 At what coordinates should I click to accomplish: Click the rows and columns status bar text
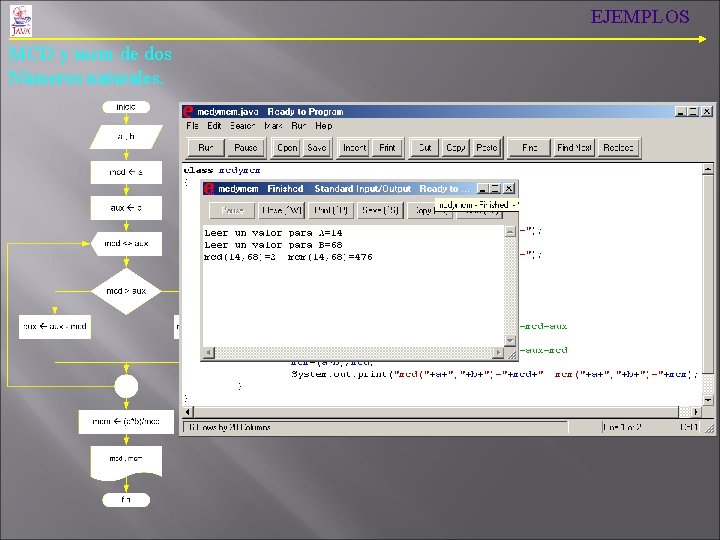point(230,428)
